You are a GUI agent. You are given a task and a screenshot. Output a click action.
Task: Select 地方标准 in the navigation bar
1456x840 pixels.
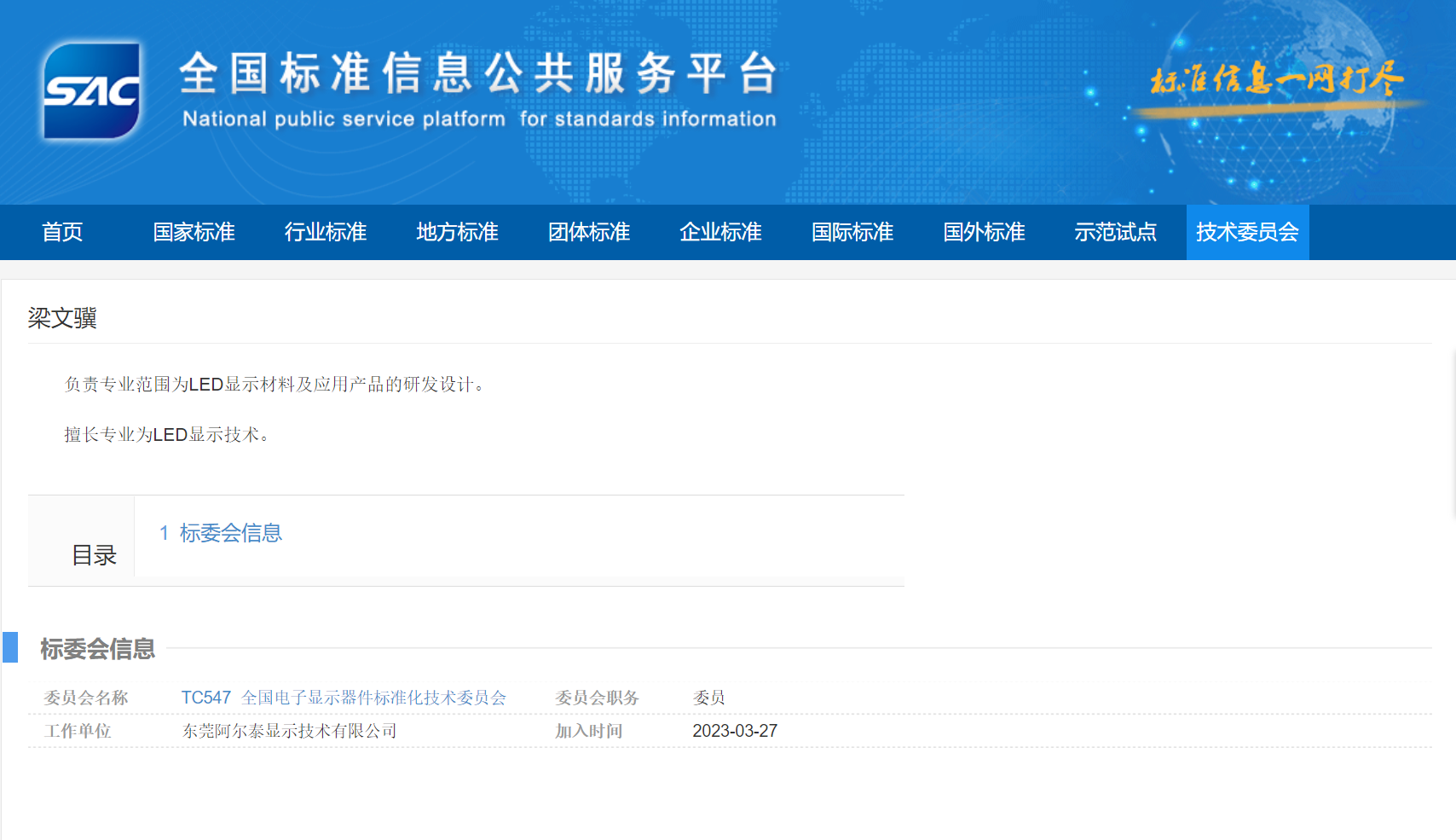tap(457, 232)
